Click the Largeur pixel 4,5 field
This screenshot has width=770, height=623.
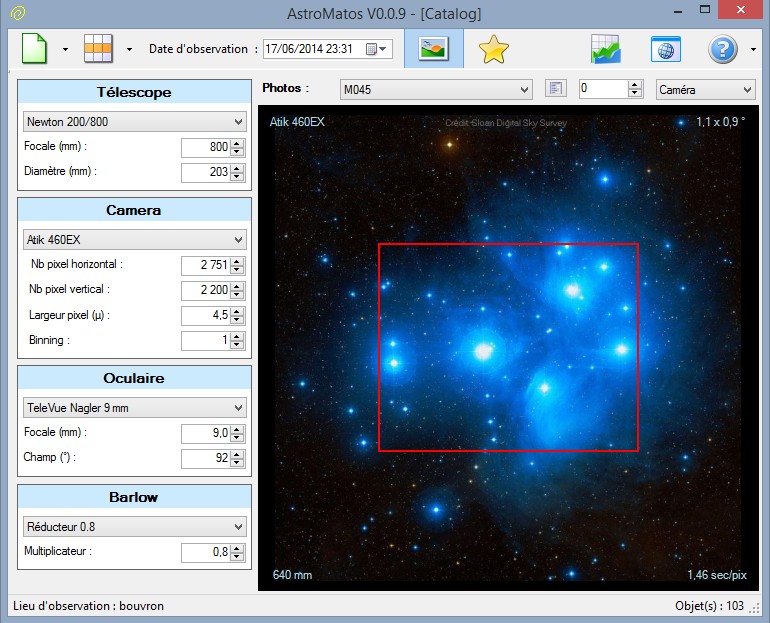(x=205, y=315)
